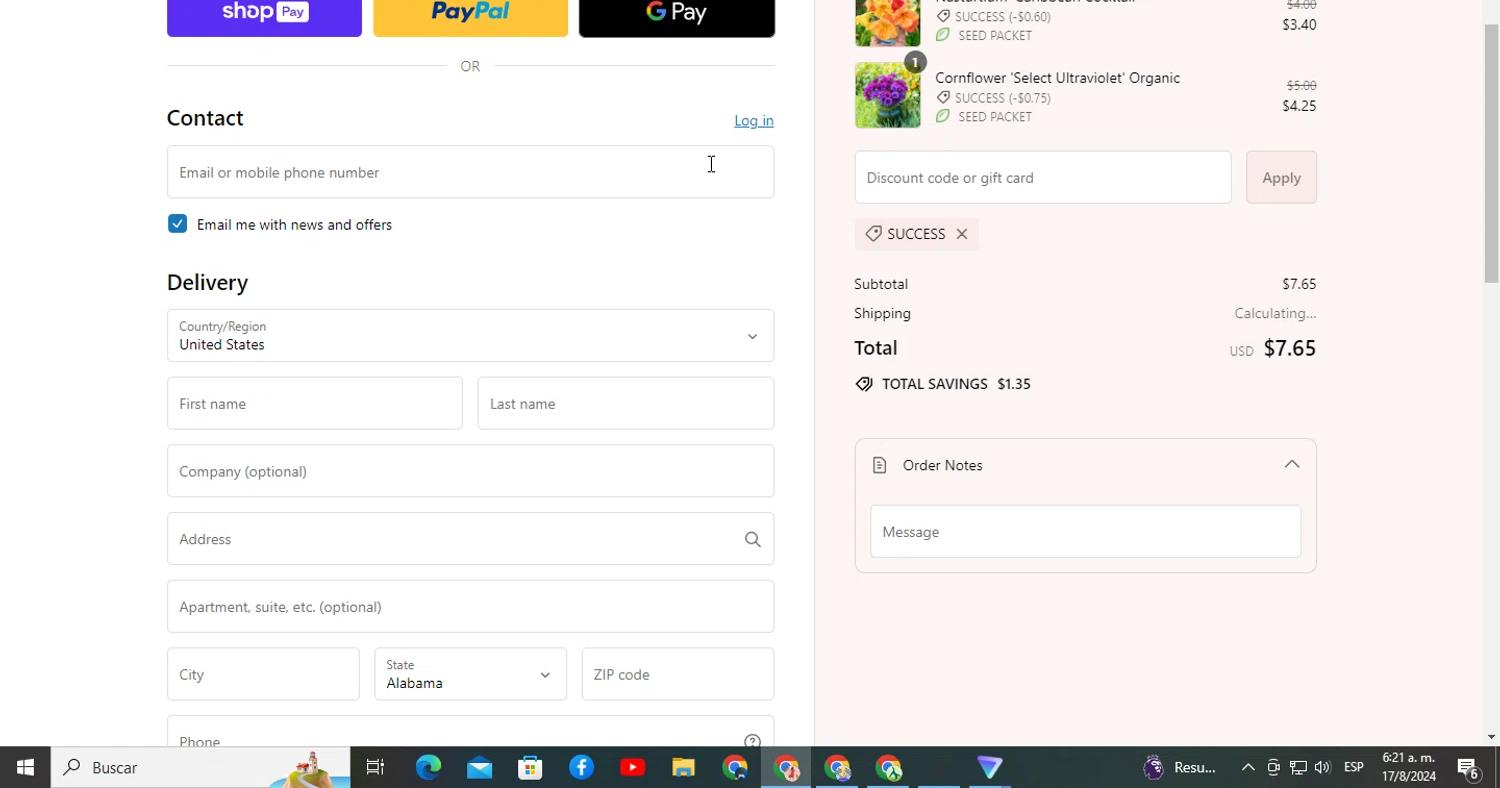Screen dimensions: 1500x788
Task: Click the volume speaker tray icon
Action: (x=1322, y=767)
